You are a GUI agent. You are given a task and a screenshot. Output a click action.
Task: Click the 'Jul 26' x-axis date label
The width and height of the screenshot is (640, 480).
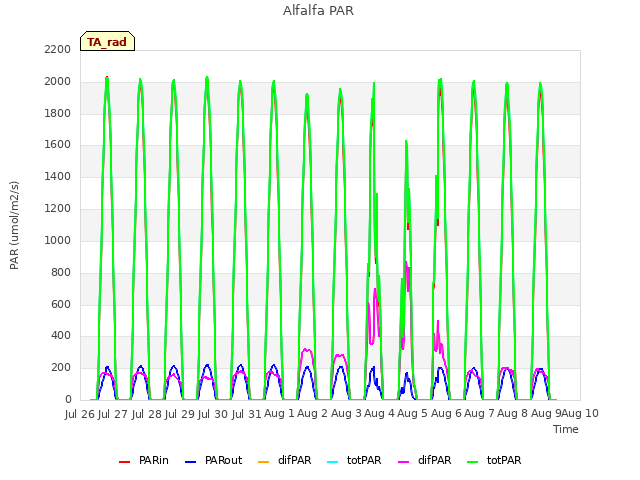[x=80, y=414]
